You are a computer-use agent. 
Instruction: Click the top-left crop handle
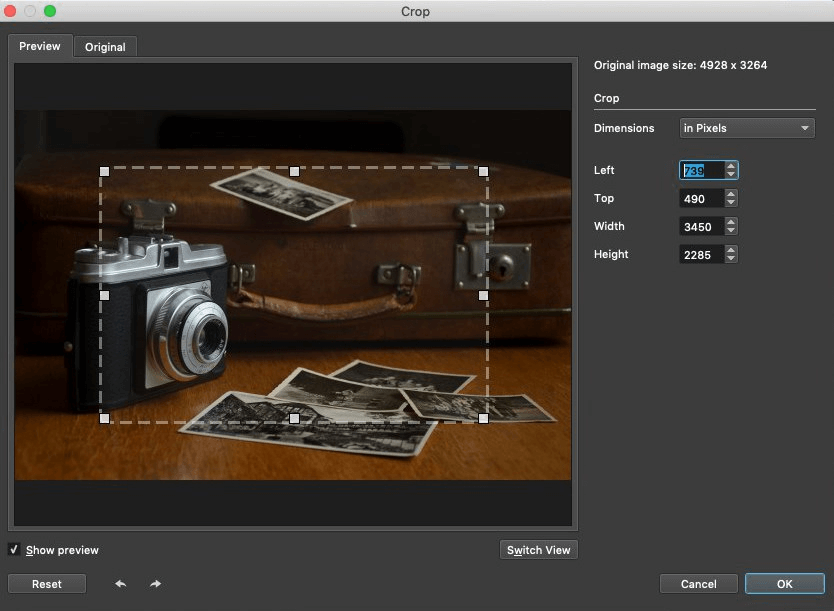pos(104,171)
